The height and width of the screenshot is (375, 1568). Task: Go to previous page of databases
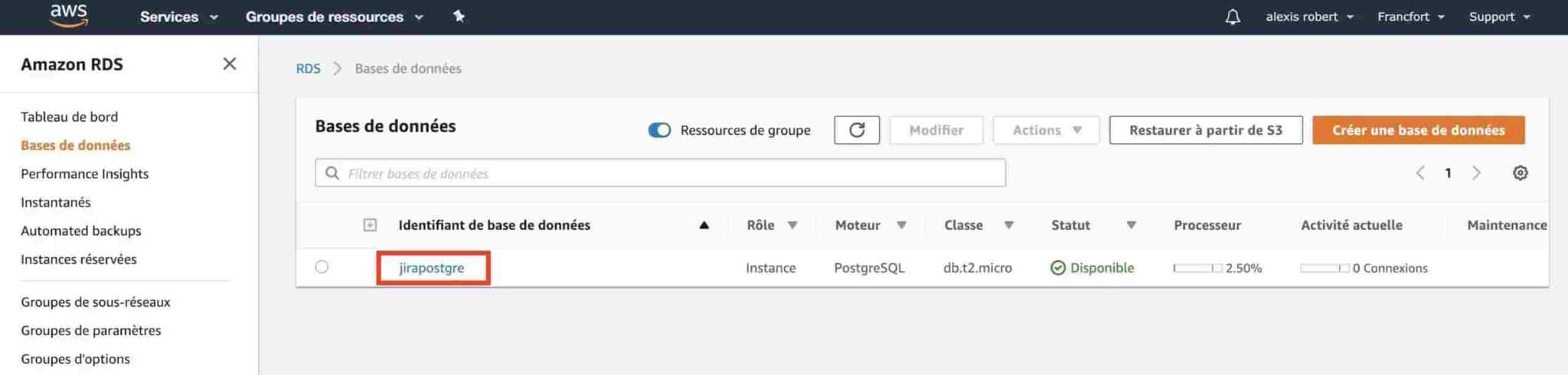pyautogui.click(x=1420, y=173)
